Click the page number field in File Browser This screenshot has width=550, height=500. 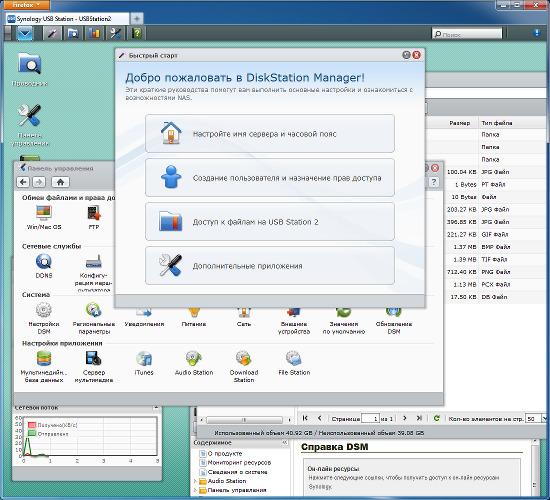[x=370, y=418]
